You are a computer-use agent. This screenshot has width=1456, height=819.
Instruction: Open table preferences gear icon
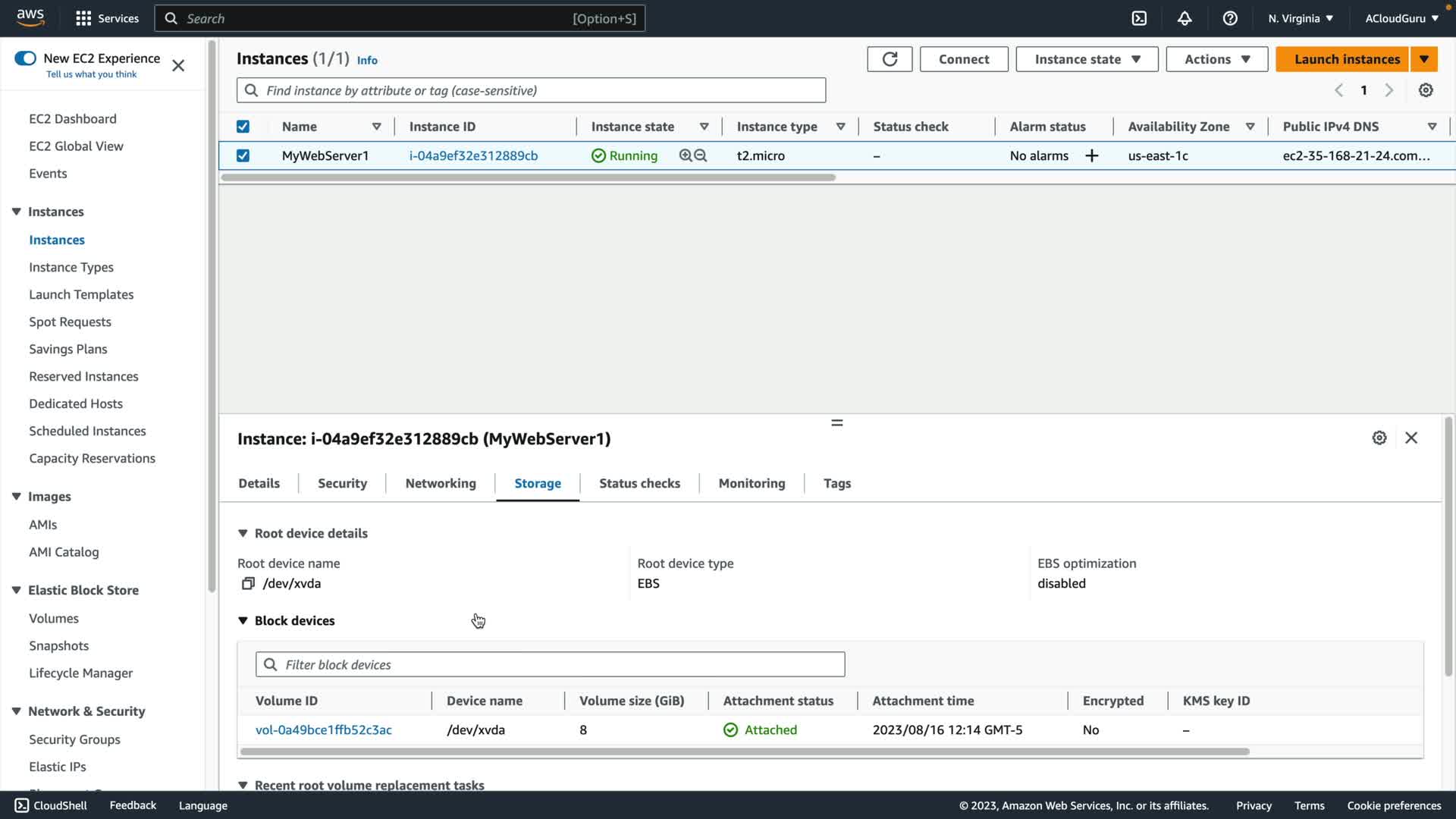coord(1426,90)
